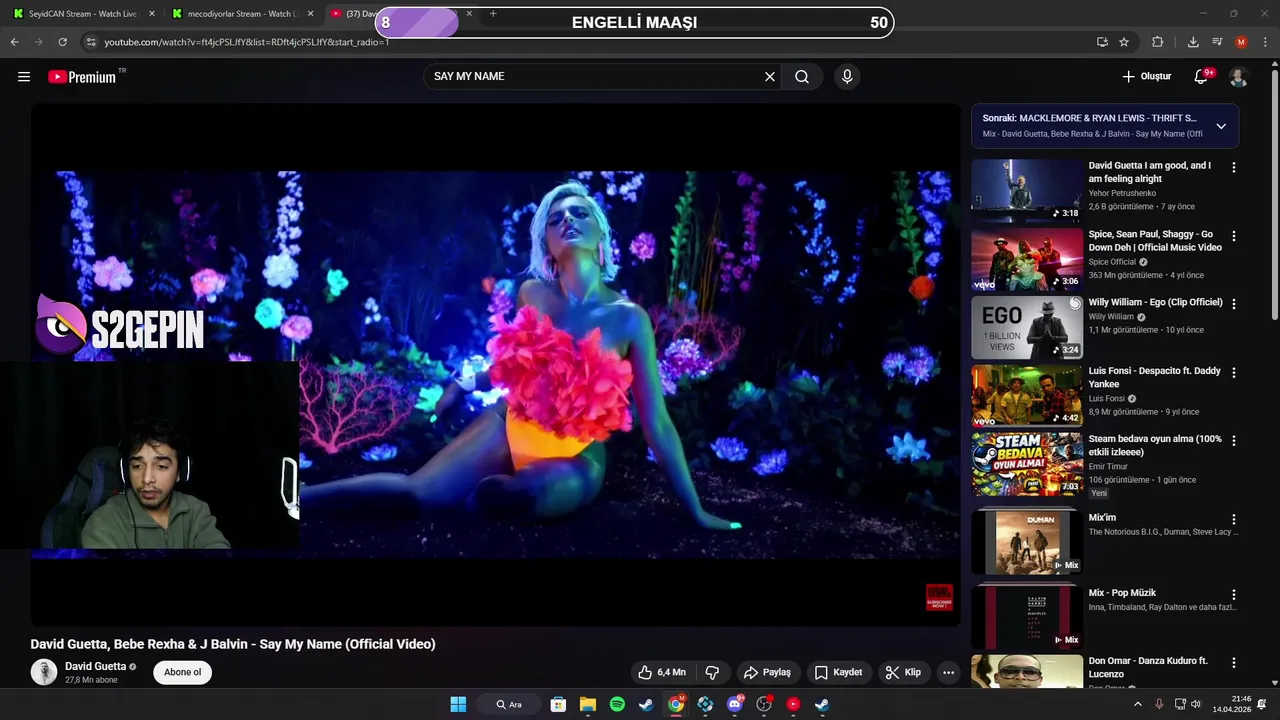The image size is (1280, 720).
Task: Open the Chrome extensions puzzle icon
Action: tap(1158, 42)
